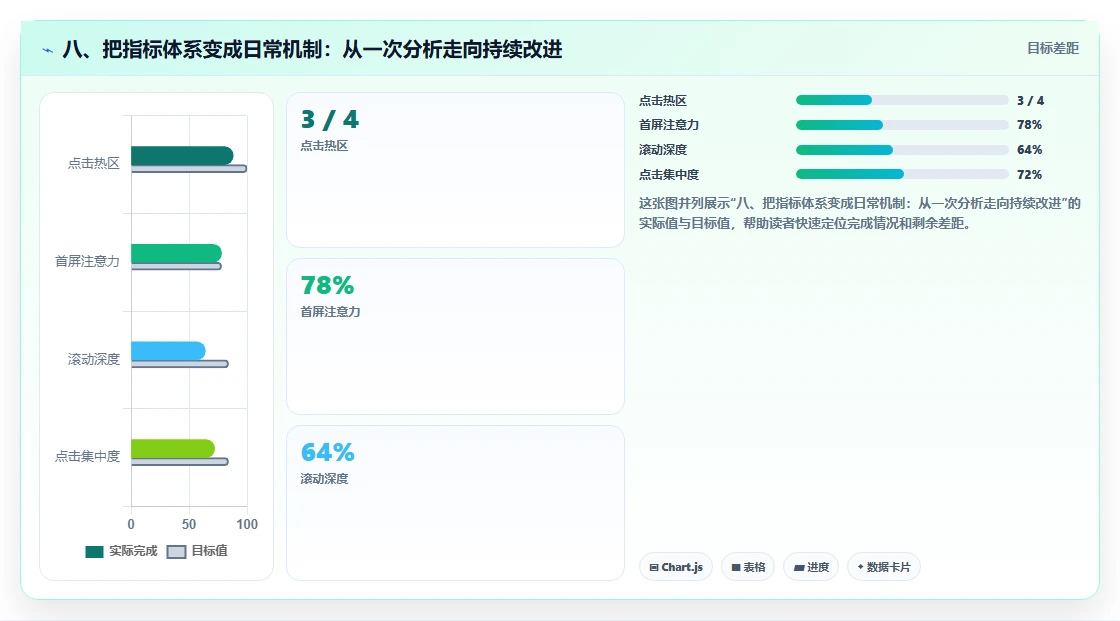1120x621 pixels.
Task: Click the 点击热区 progress bar
Action: pyautogui.click(x=902, y=100)
